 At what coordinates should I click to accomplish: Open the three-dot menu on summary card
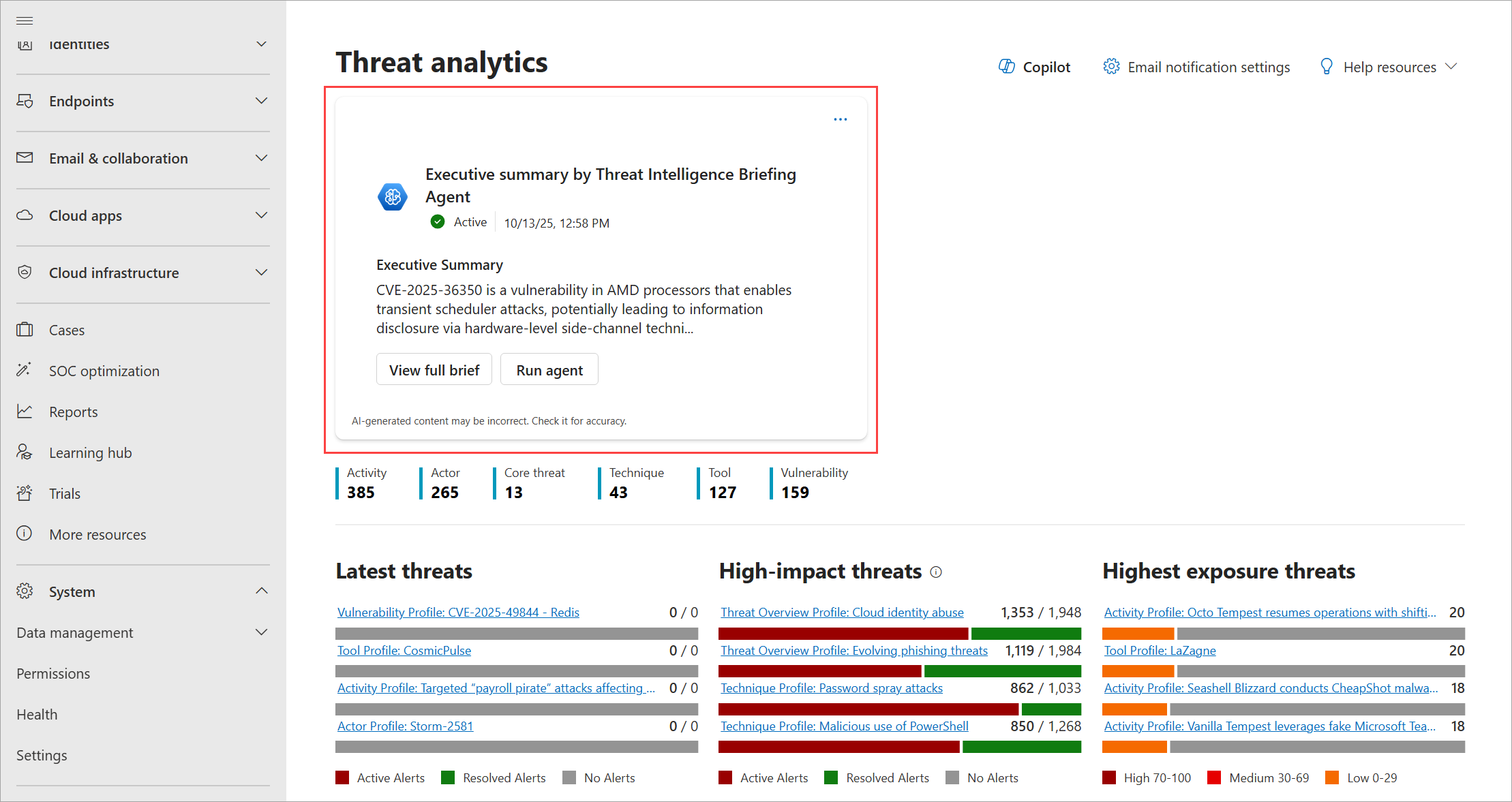coord(840,119)
